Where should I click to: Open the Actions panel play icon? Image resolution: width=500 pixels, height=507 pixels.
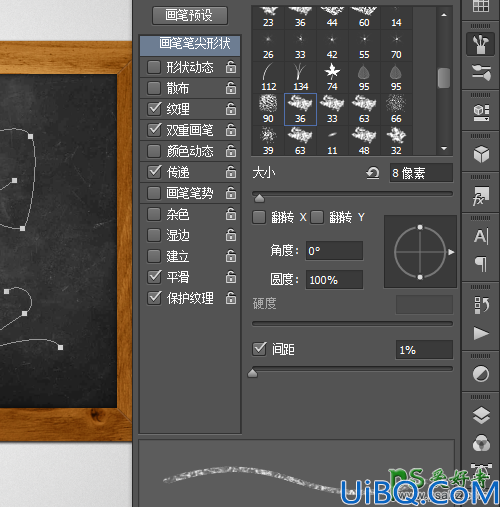click(x=481, y=333)
